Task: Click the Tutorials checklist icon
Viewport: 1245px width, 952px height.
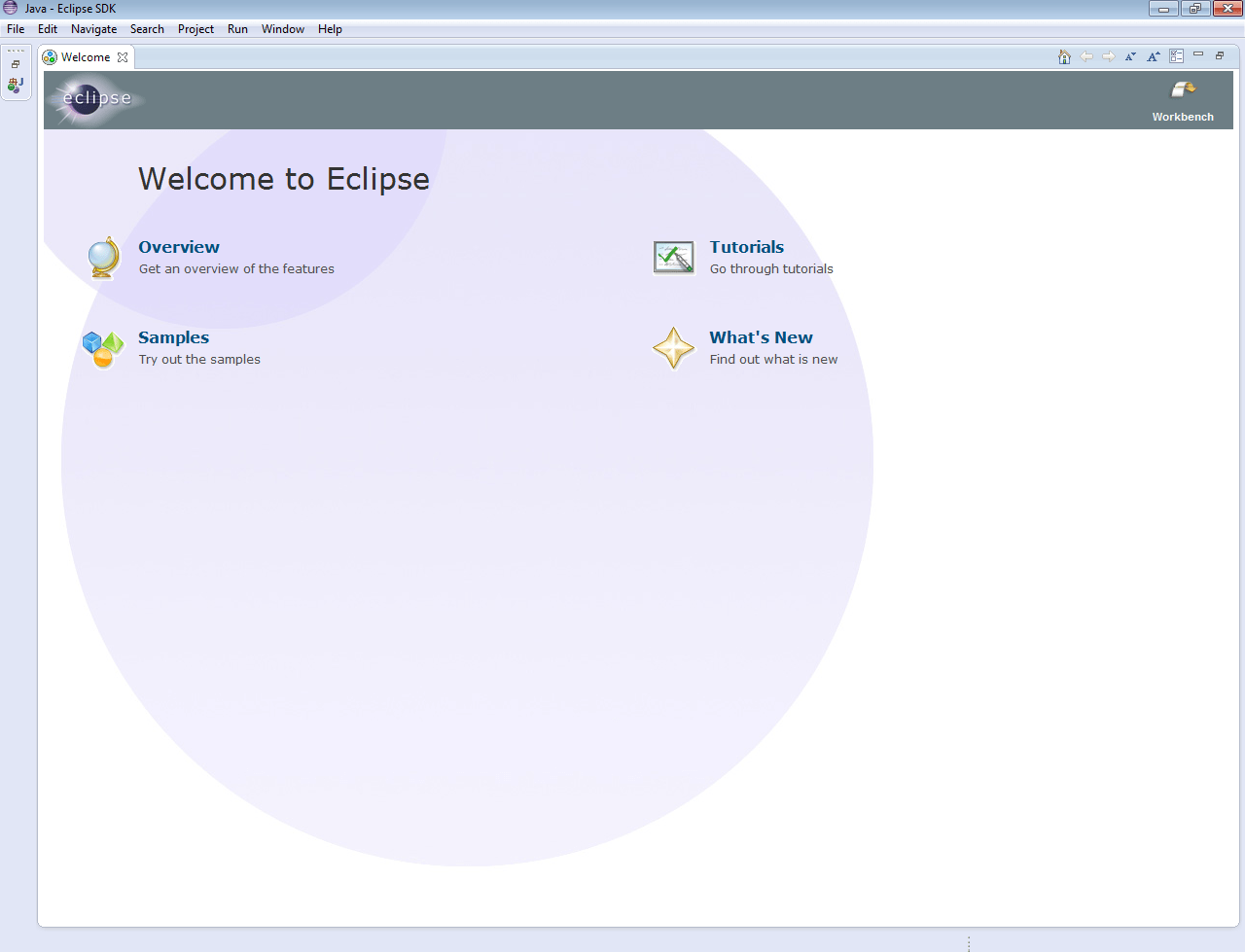Action: click(674, 258)
